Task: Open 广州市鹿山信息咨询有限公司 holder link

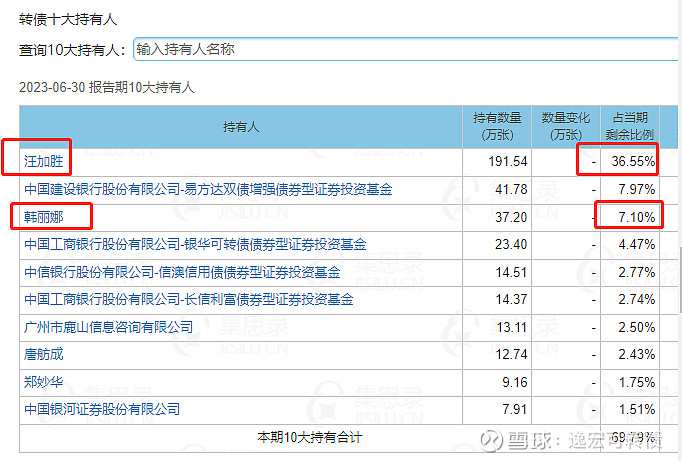Action: pos(108,327)
